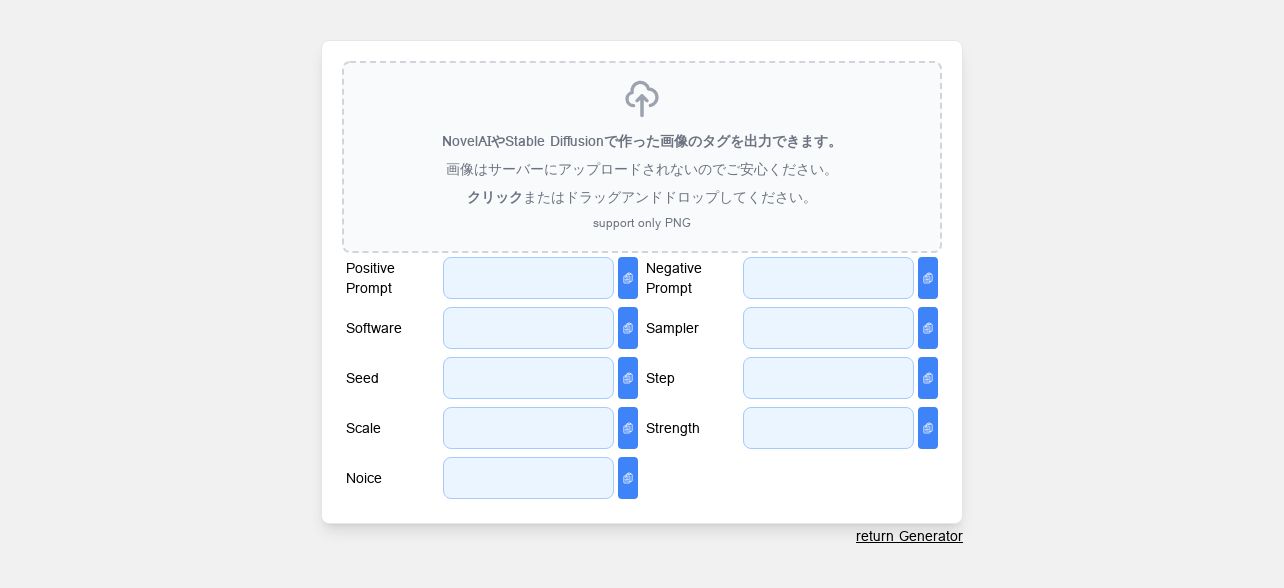Copy the Negative Prompt value
The width and height of the screenshot is (1284, 588).
pyautogui.click(x=928, y=278)
